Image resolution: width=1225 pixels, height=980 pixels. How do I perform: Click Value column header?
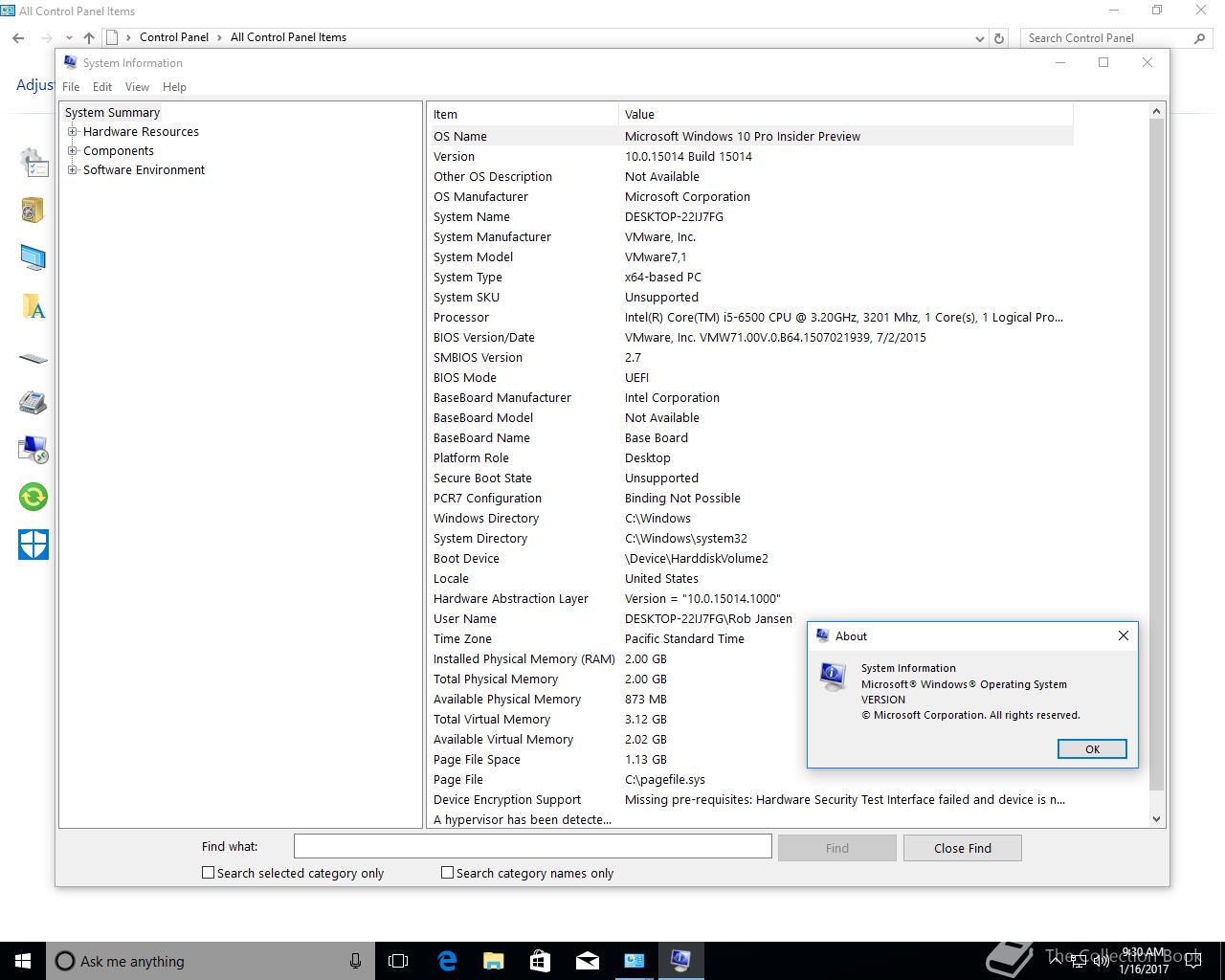[x=846, y=114]
